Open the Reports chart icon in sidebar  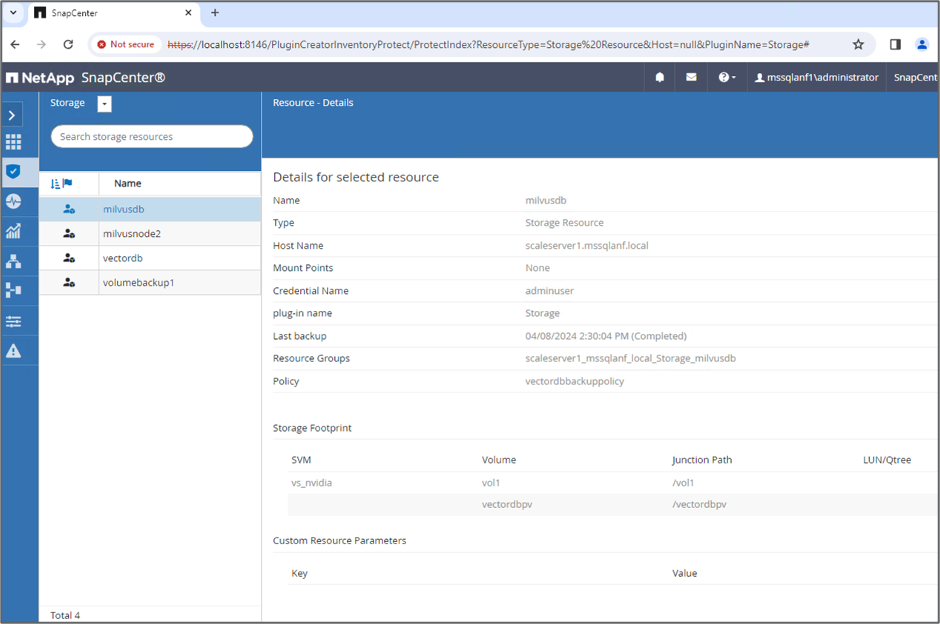point(13,231)
